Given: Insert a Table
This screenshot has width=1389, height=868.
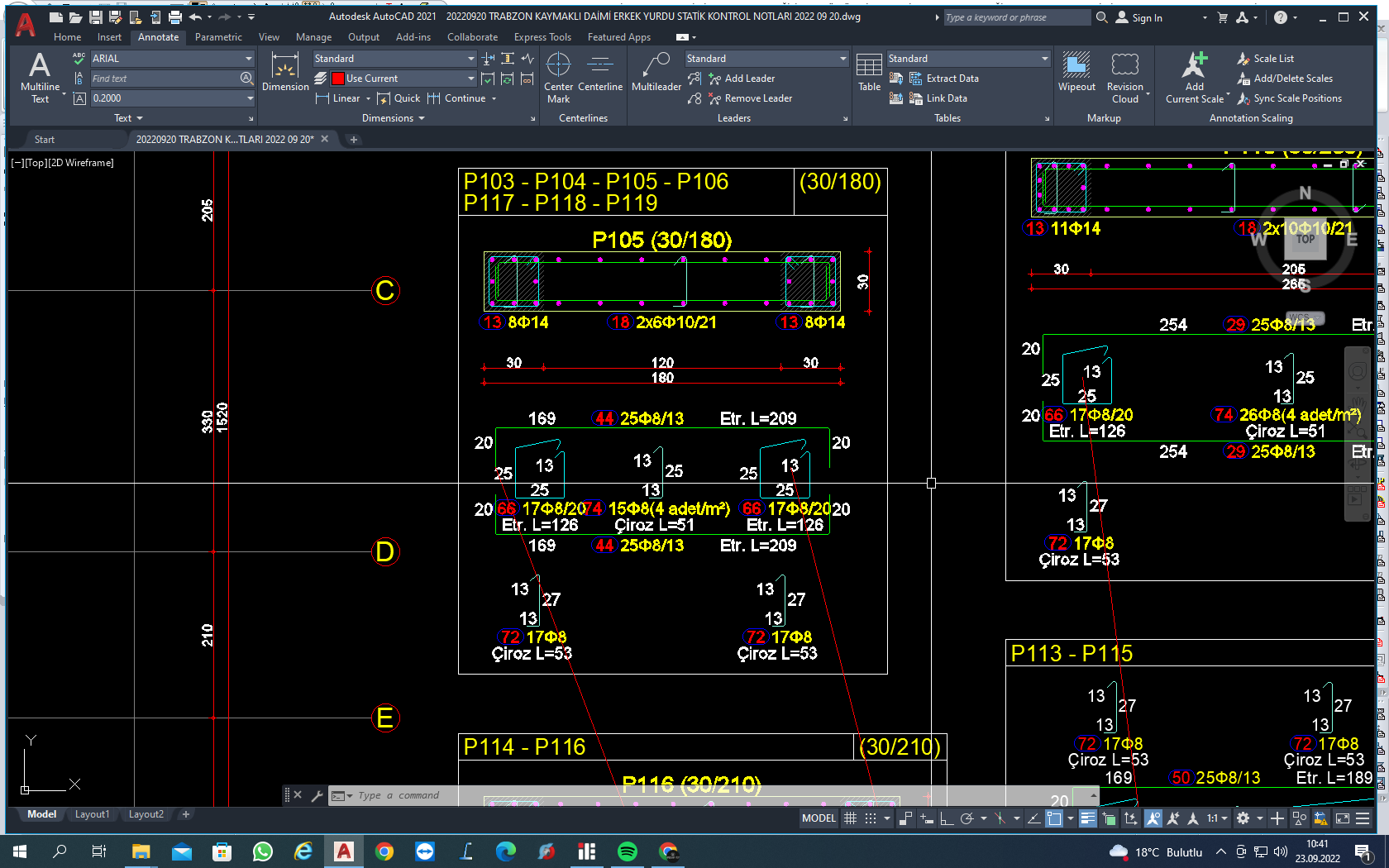Looking at the screenshot, I should click(869, 71).
